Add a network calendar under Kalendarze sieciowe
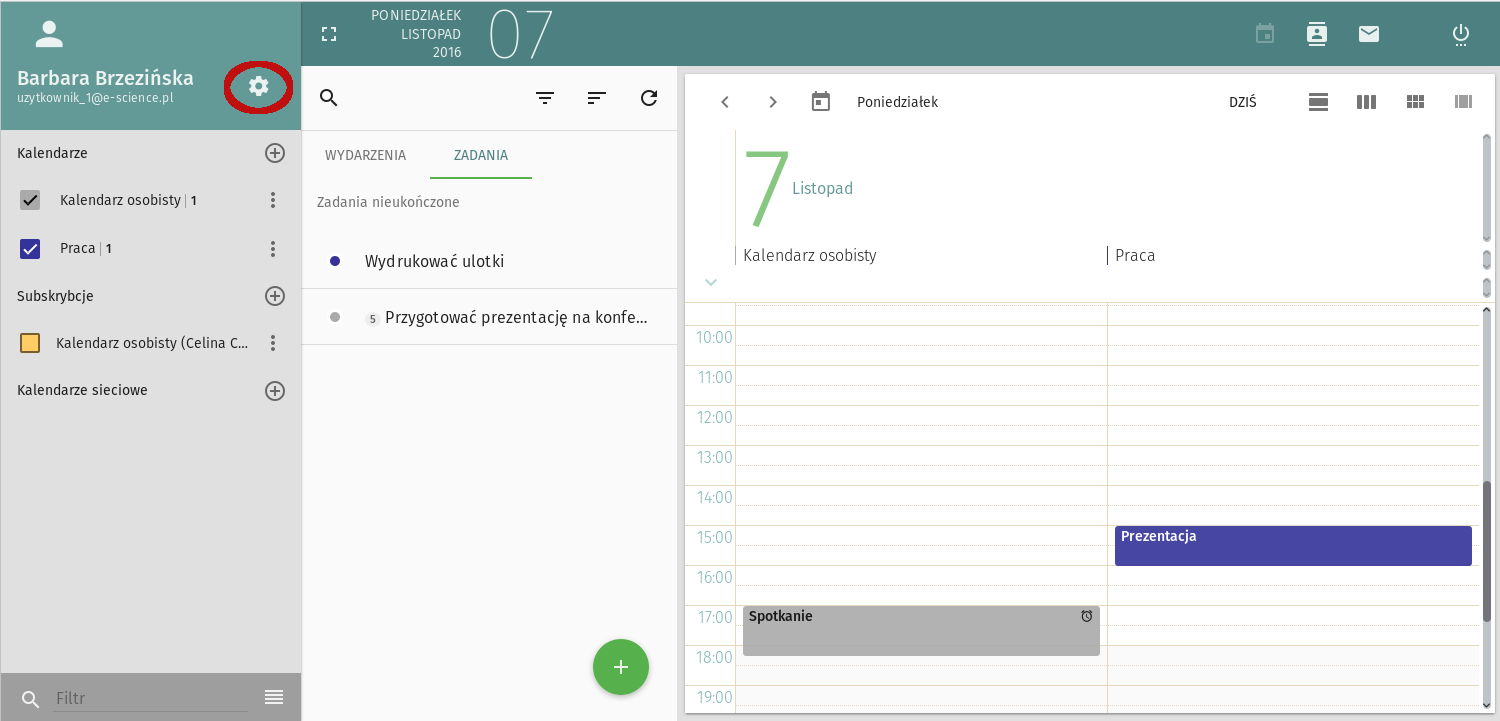 (x=275, y=391)
